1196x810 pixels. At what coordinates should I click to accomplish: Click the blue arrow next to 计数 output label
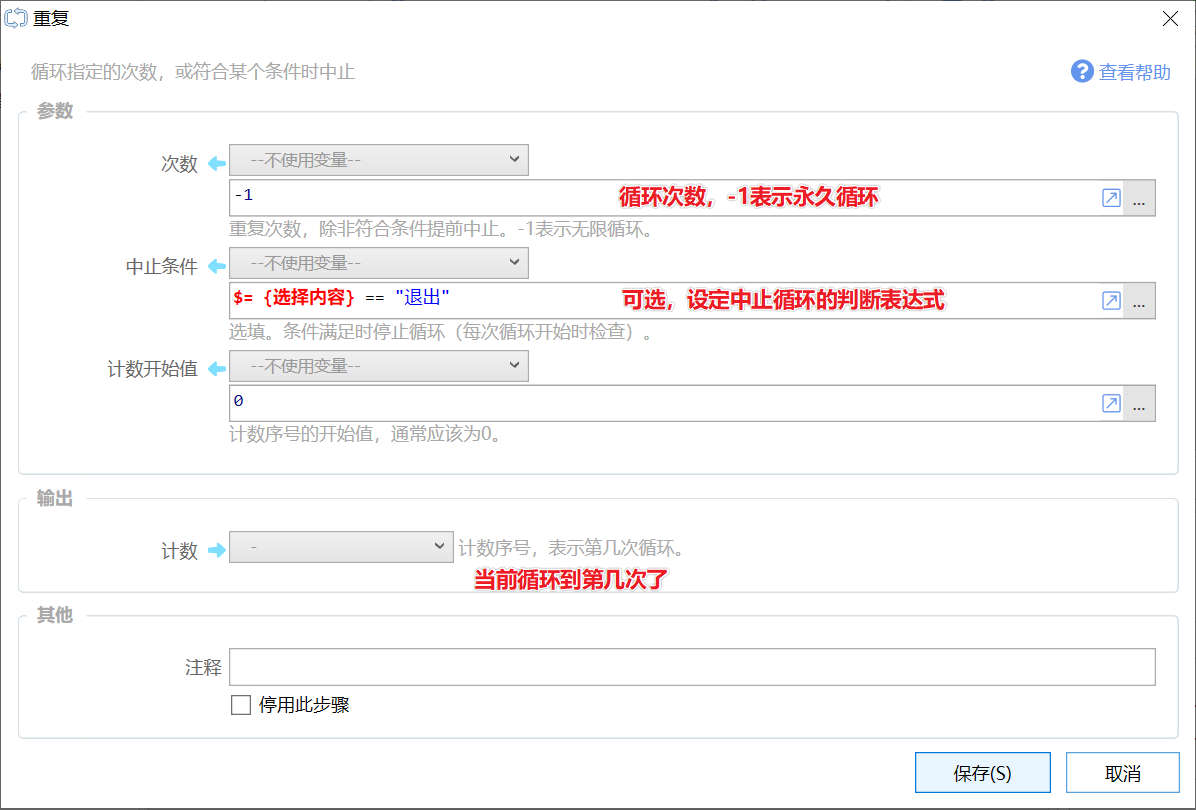click(x=217, y=550)
